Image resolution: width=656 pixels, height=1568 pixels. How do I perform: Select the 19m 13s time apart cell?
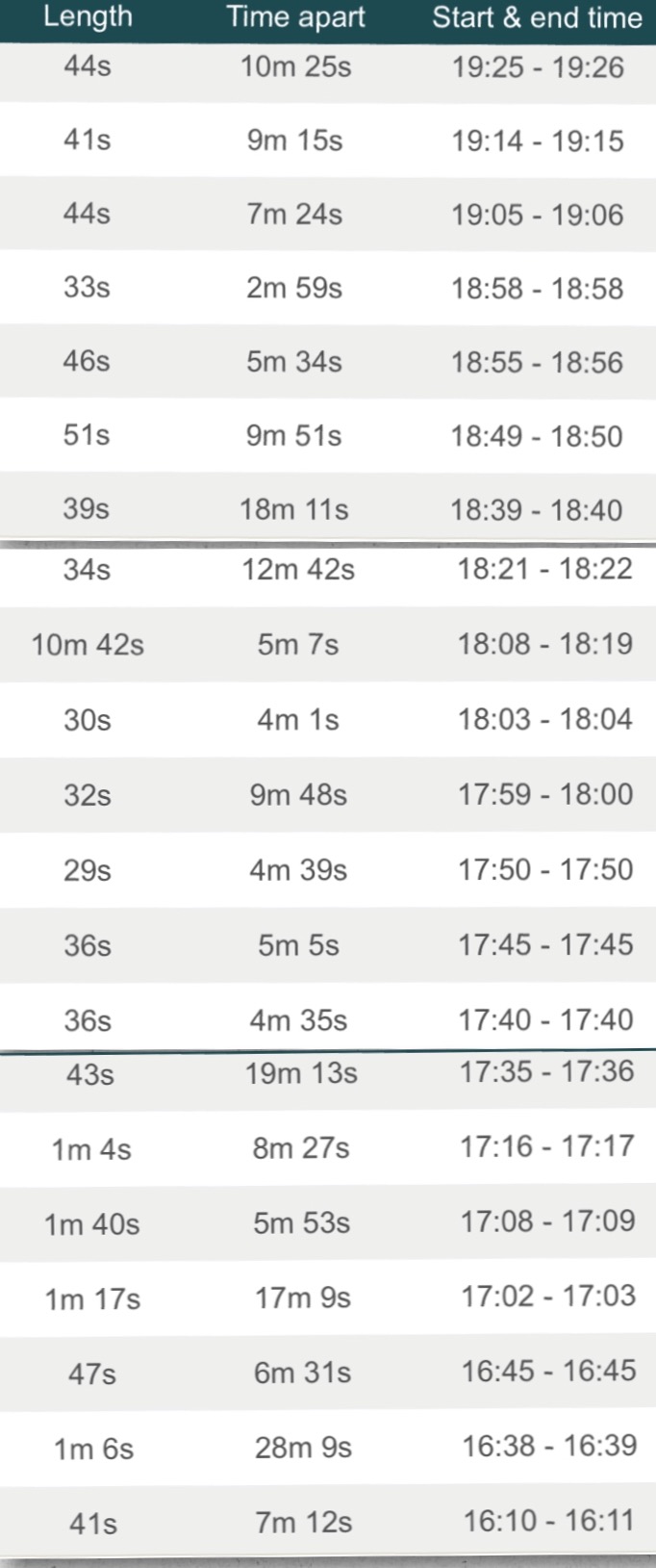[301, 1073]
